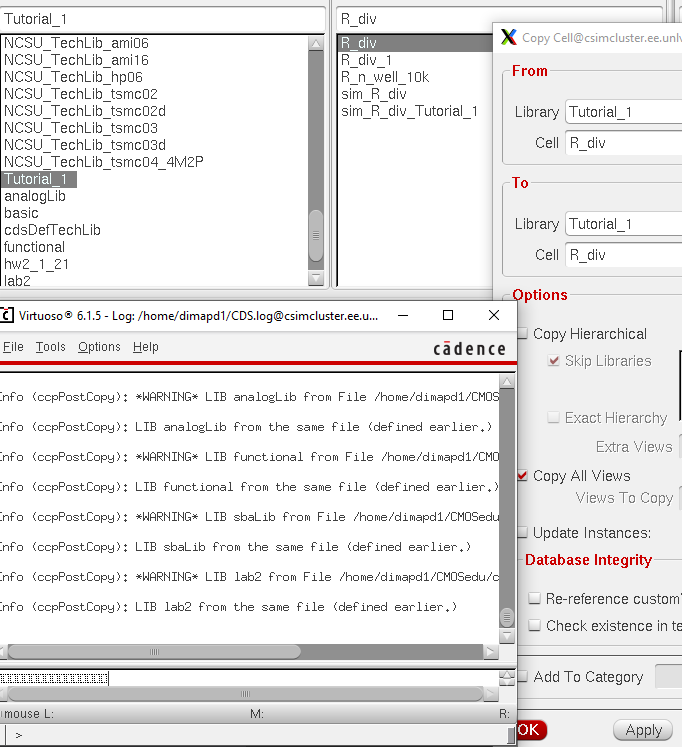Click the Copy Cell dialog X icon
Viewport: 682px width, 747px height.
tap(508, 37)
